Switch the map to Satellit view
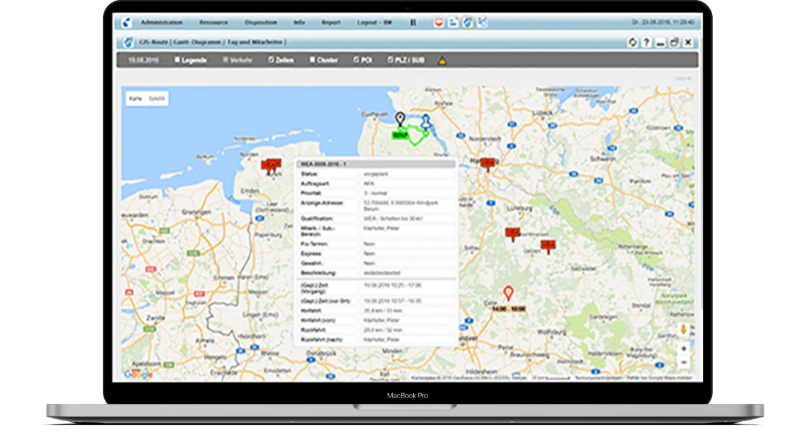The image size is (807, 436). click(x=156, y=98)
